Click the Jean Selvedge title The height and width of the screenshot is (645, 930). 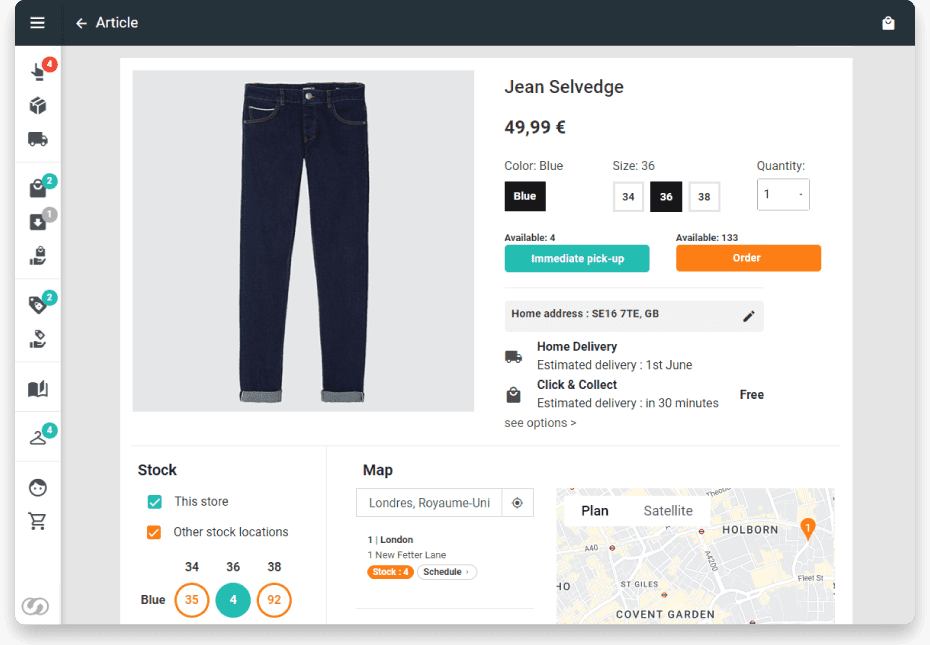(564, 87)
